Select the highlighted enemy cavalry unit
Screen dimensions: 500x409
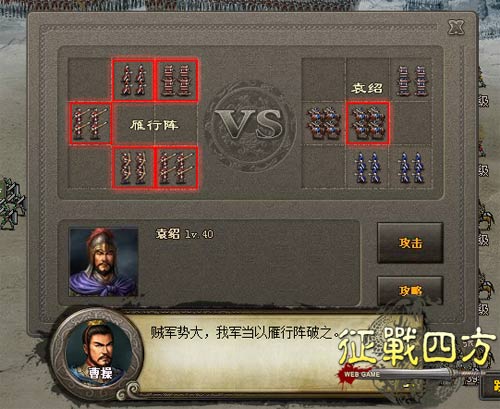(x=368, y=123)
